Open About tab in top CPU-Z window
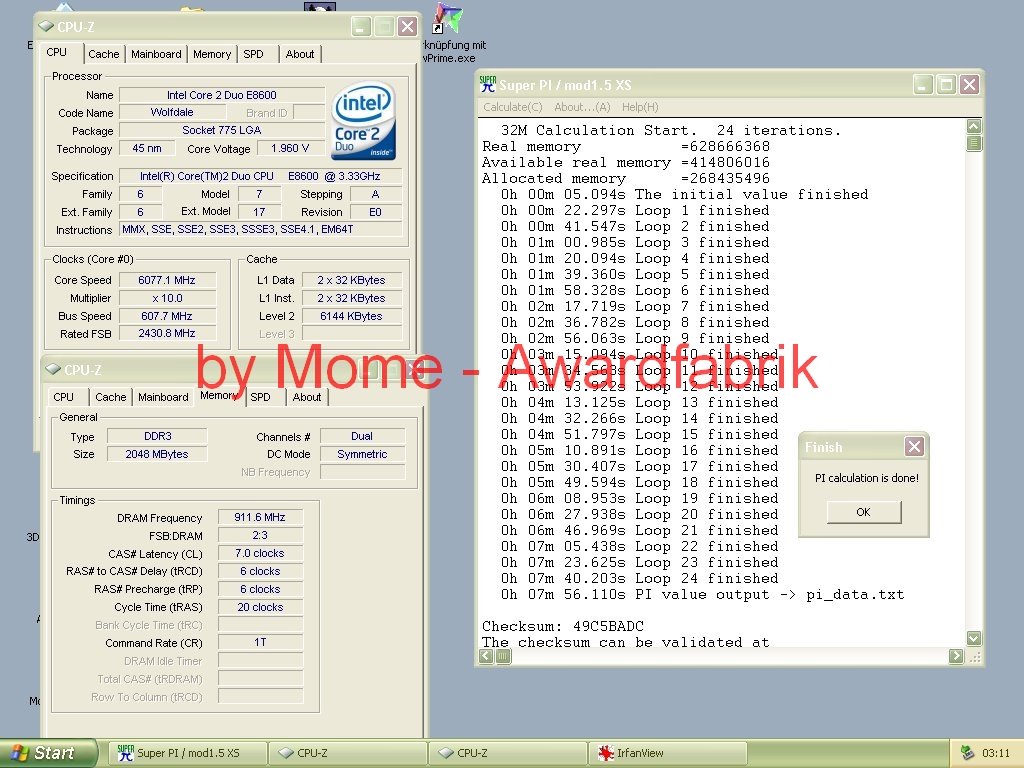Image resolution: width=1024 pixels, height=768 pixels. (300, 54)
